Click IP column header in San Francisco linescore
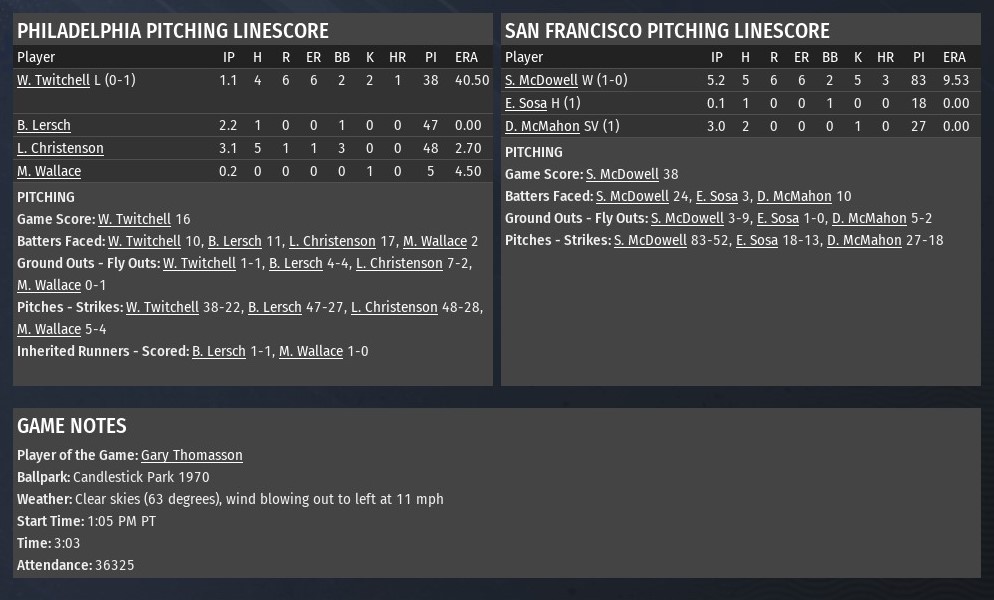Screen dimensions: 994x600 716,57
